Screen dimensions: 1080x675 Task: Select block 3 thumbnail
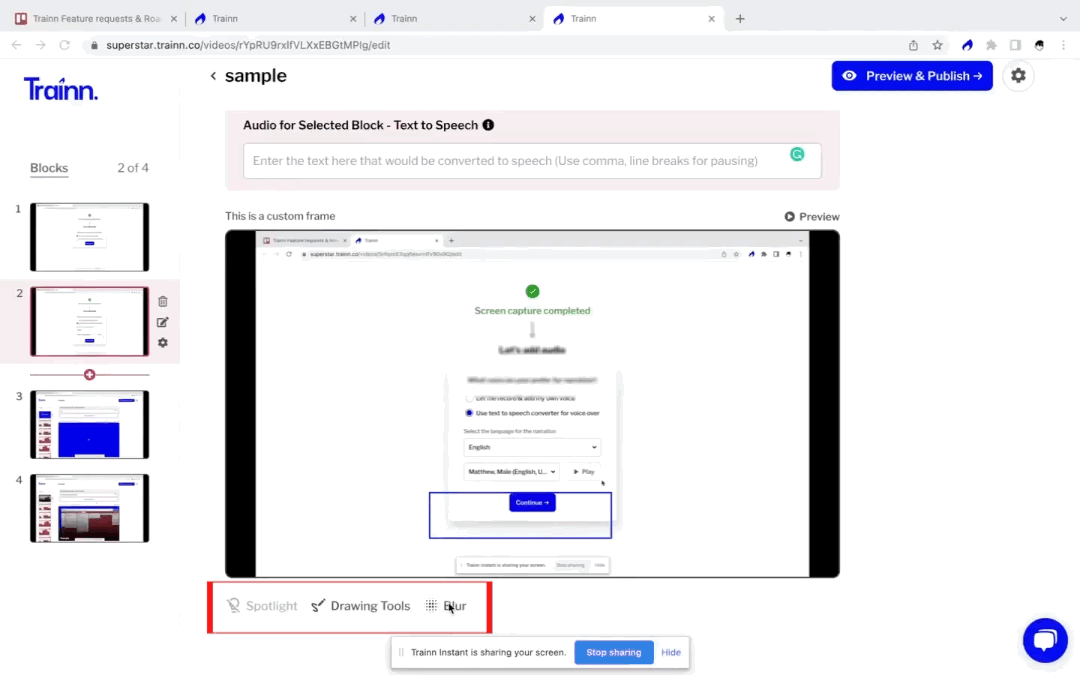(x=90, y=424)
